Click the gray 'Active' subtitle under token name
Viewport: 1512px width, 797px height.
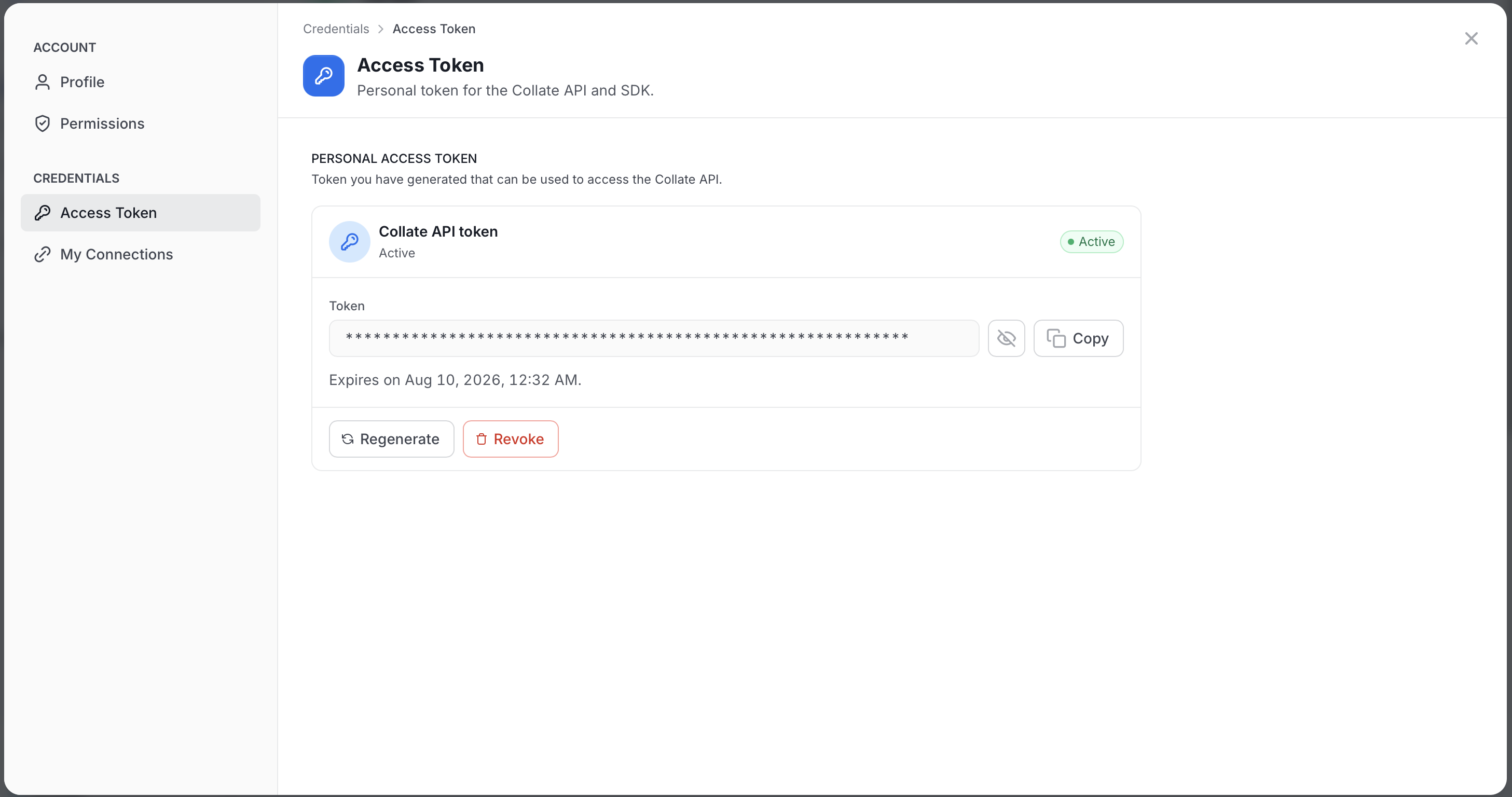[x=397, y=253]
